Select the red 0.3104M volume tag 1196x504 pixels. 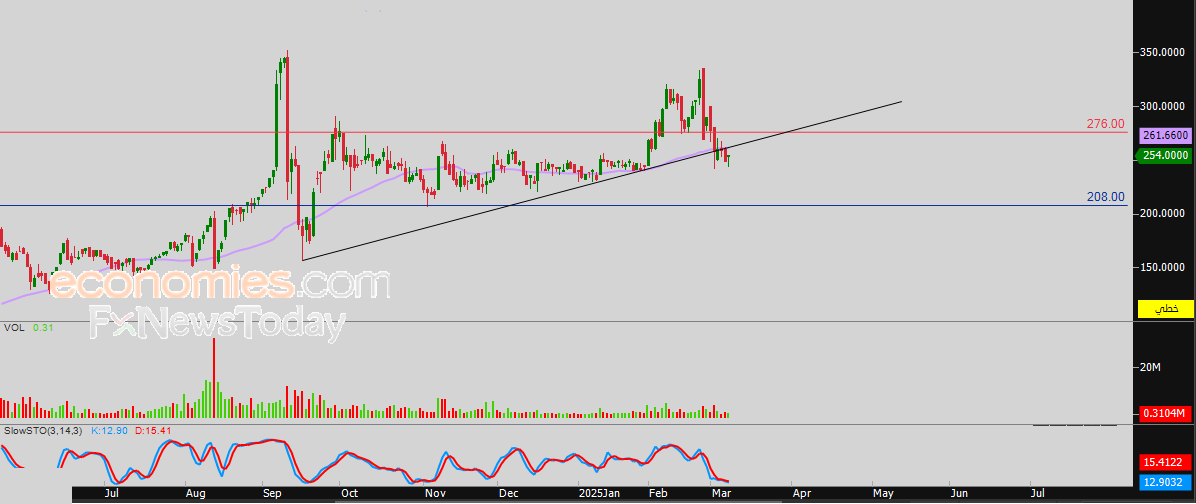coord(1164,414)
